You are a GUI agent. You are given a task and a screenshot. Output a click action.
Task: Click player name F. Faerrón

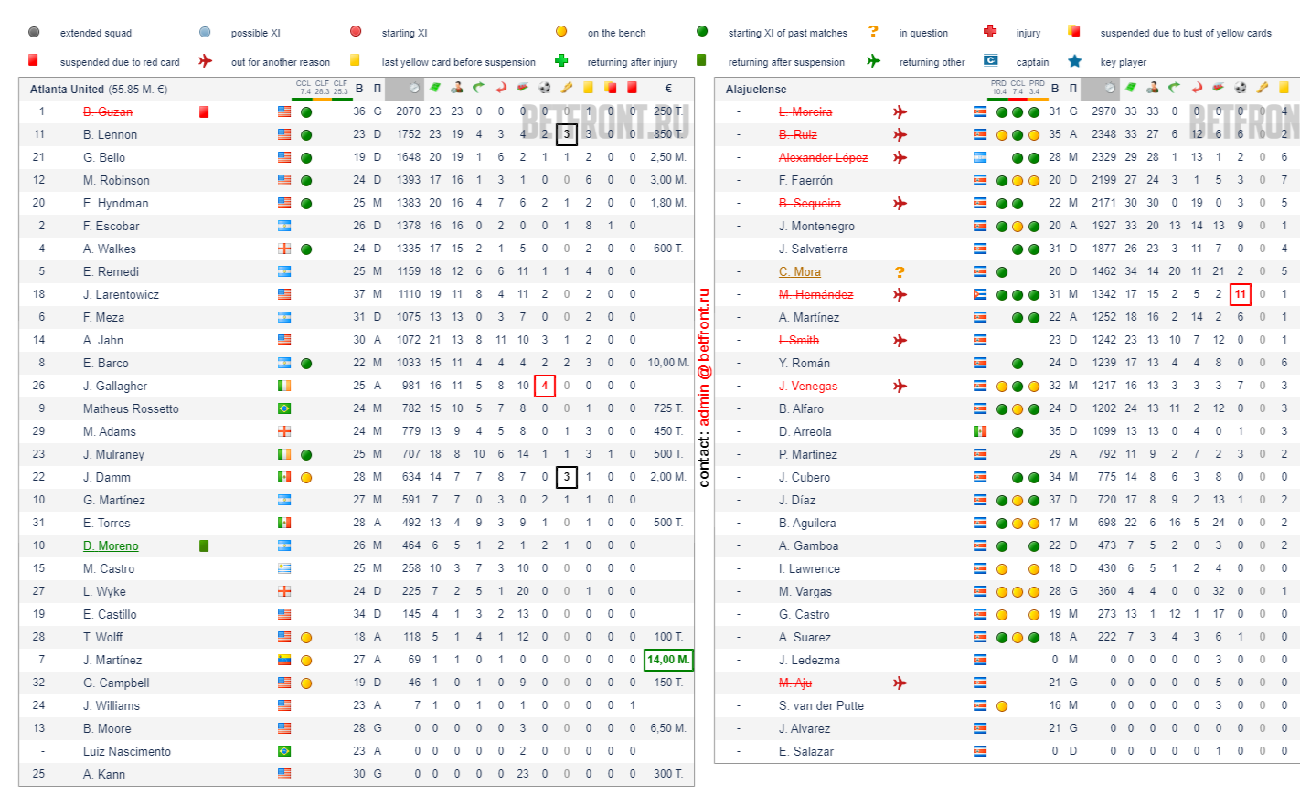pos(806,181)
